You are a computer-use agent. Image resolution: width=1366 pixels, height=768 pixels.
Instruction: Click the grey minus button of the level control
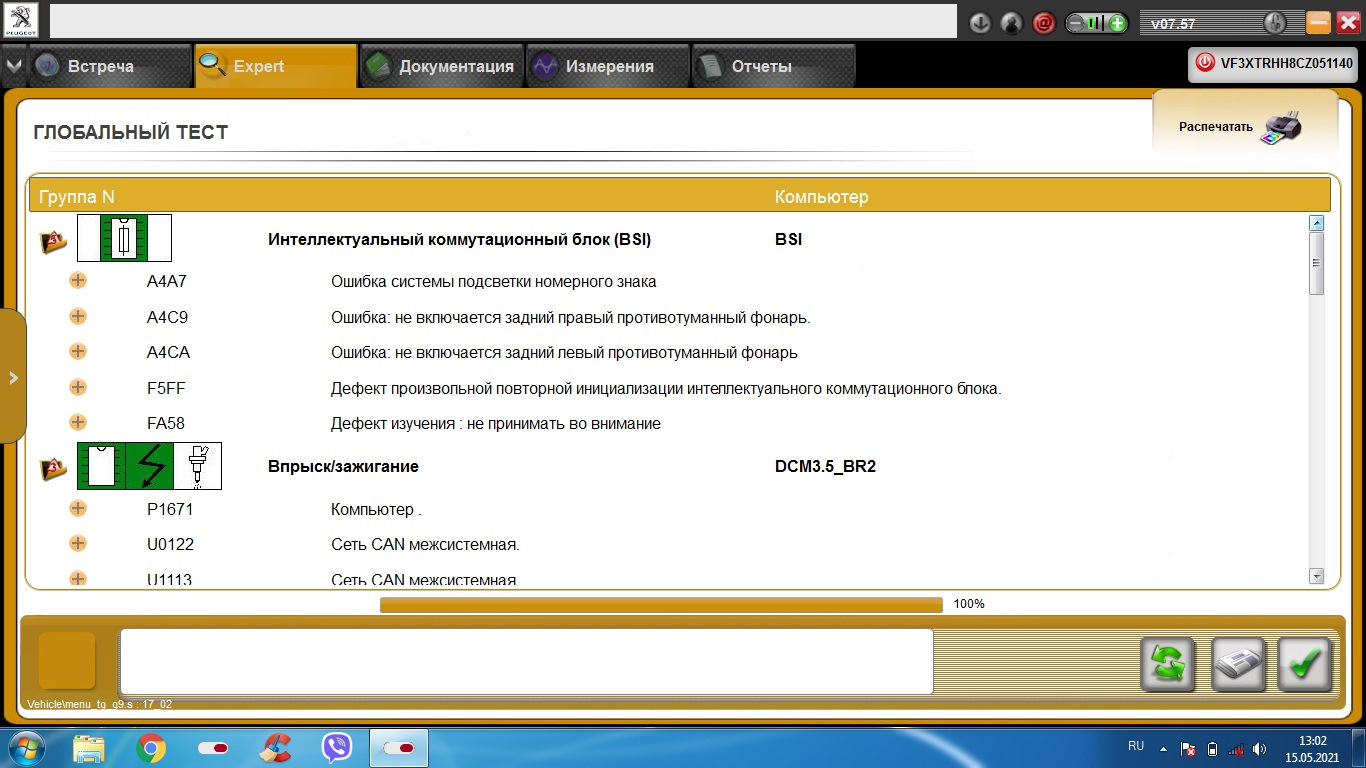point(1077,23)
